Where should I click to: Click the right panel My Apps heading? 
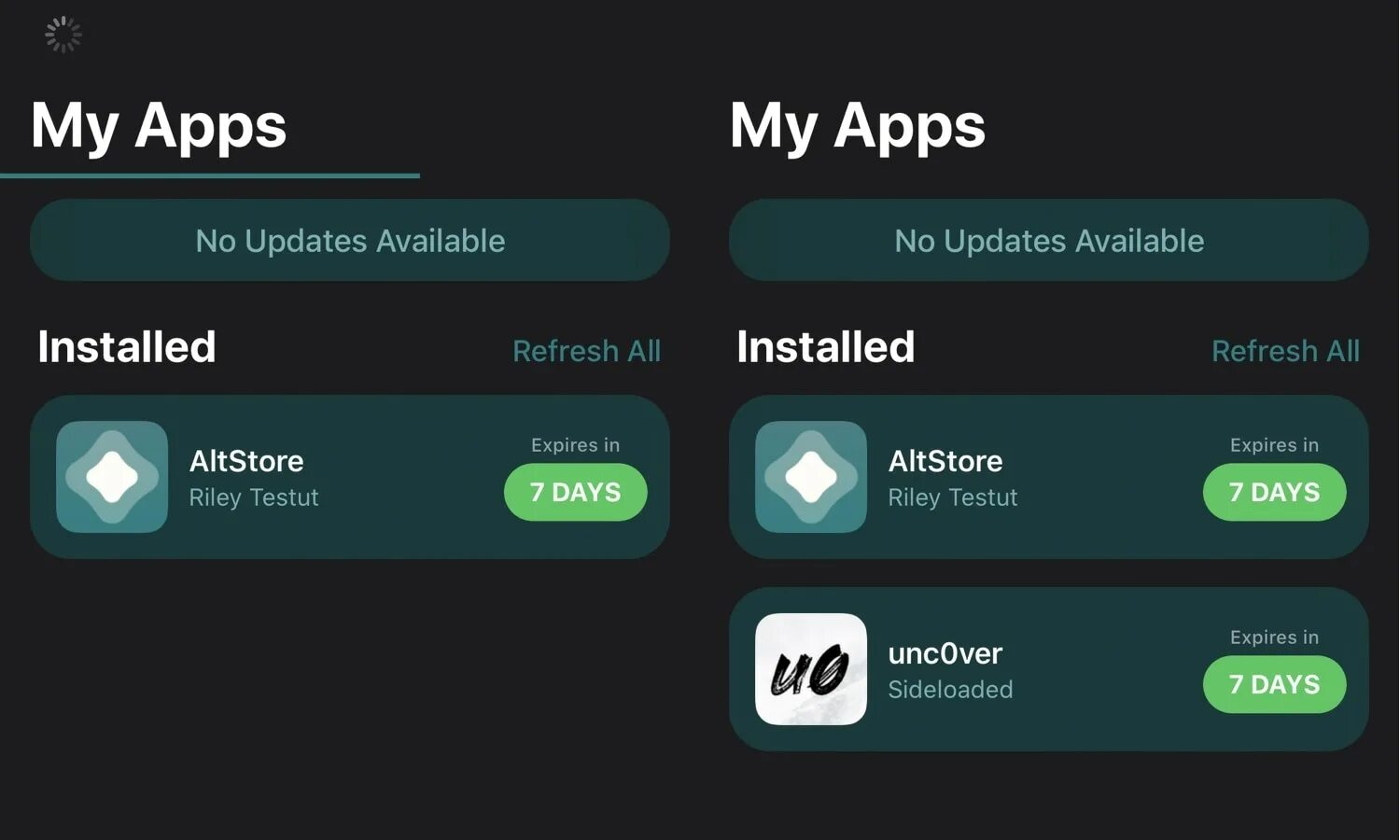click(858, 126)
